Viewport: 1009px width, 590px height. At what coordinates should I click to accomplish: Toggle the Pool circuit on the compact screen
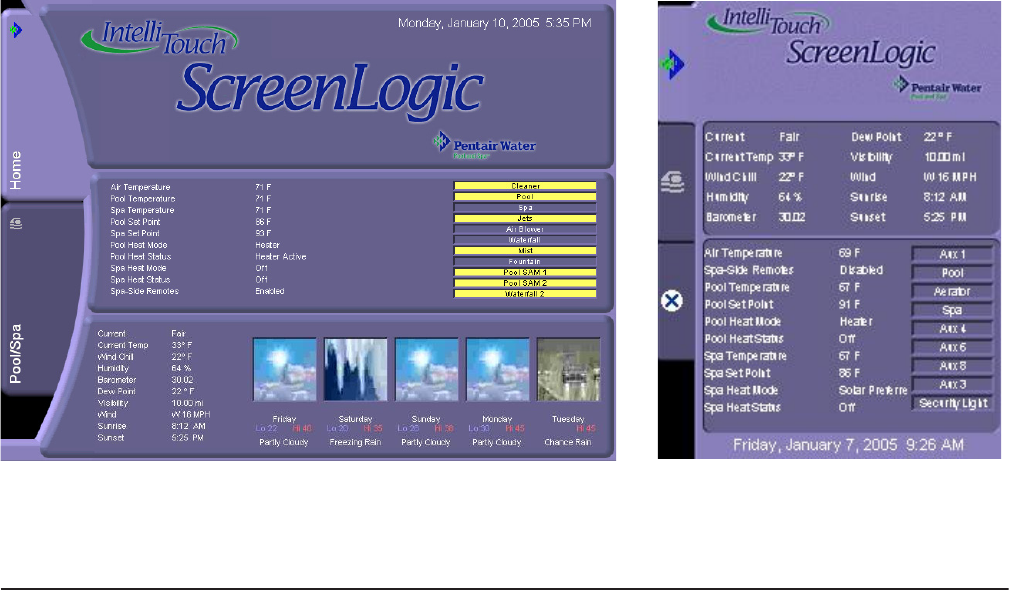point(952,273)
